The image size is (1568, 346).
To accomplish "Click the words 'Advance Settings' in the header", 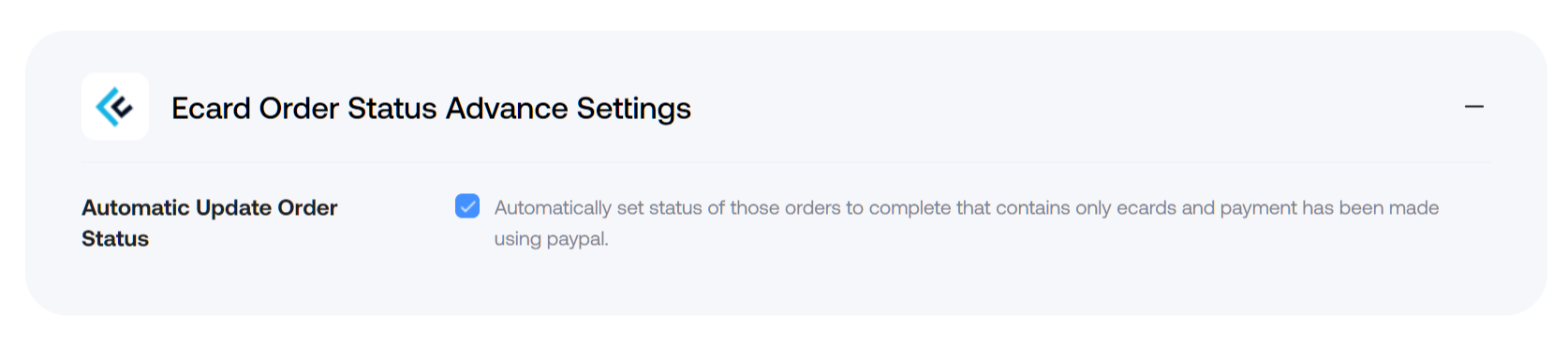I will coord(568,109).
